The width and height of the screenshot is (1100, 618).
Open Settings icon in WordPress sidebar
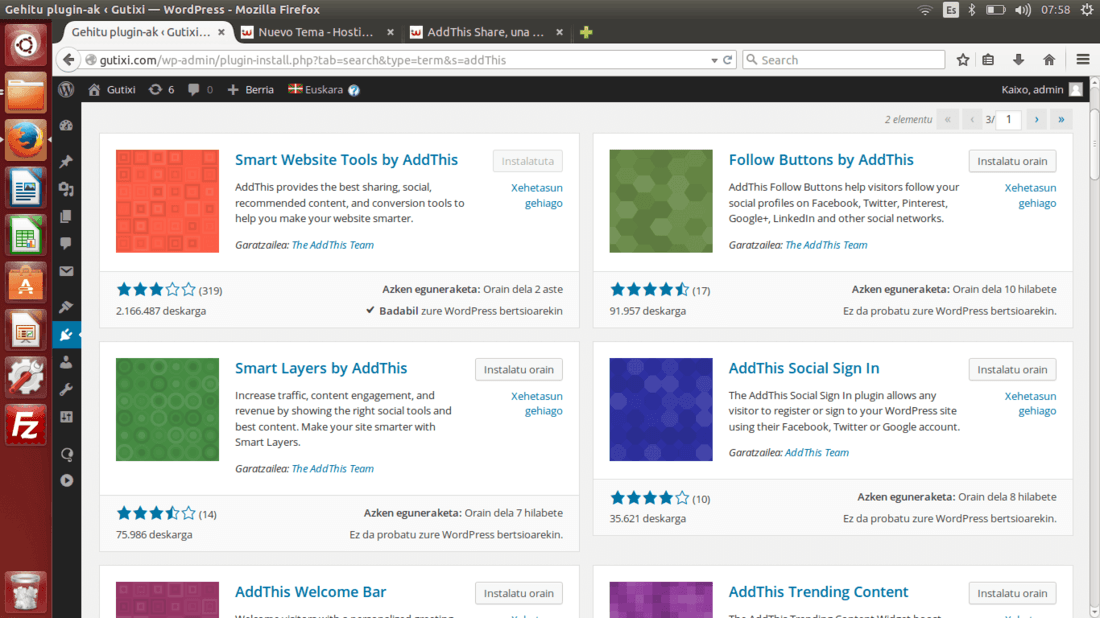point(66,417)
